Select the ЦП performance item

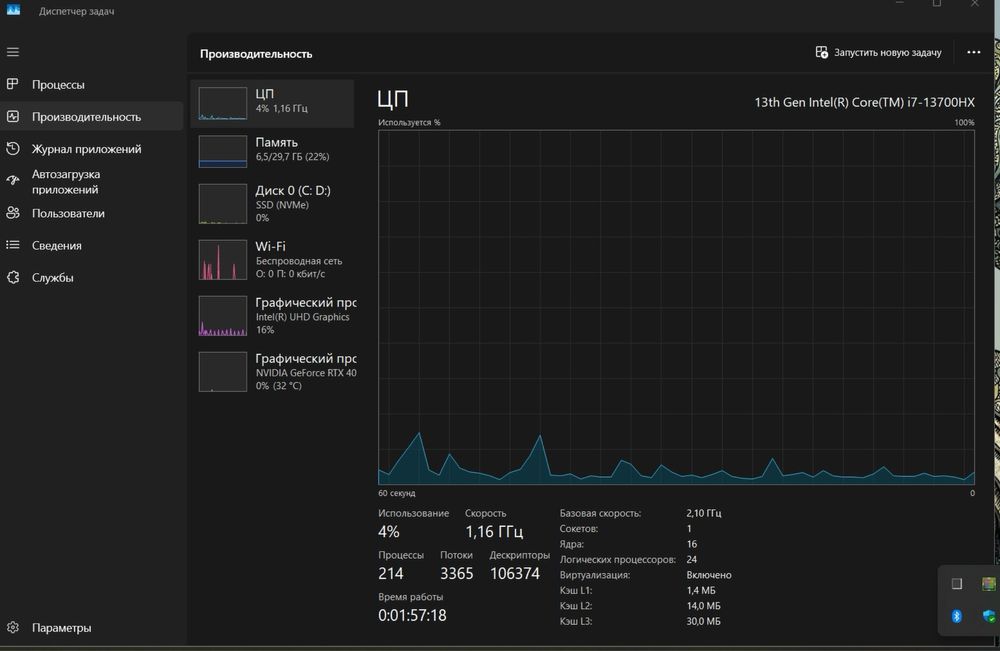click(x=272, y=103)
